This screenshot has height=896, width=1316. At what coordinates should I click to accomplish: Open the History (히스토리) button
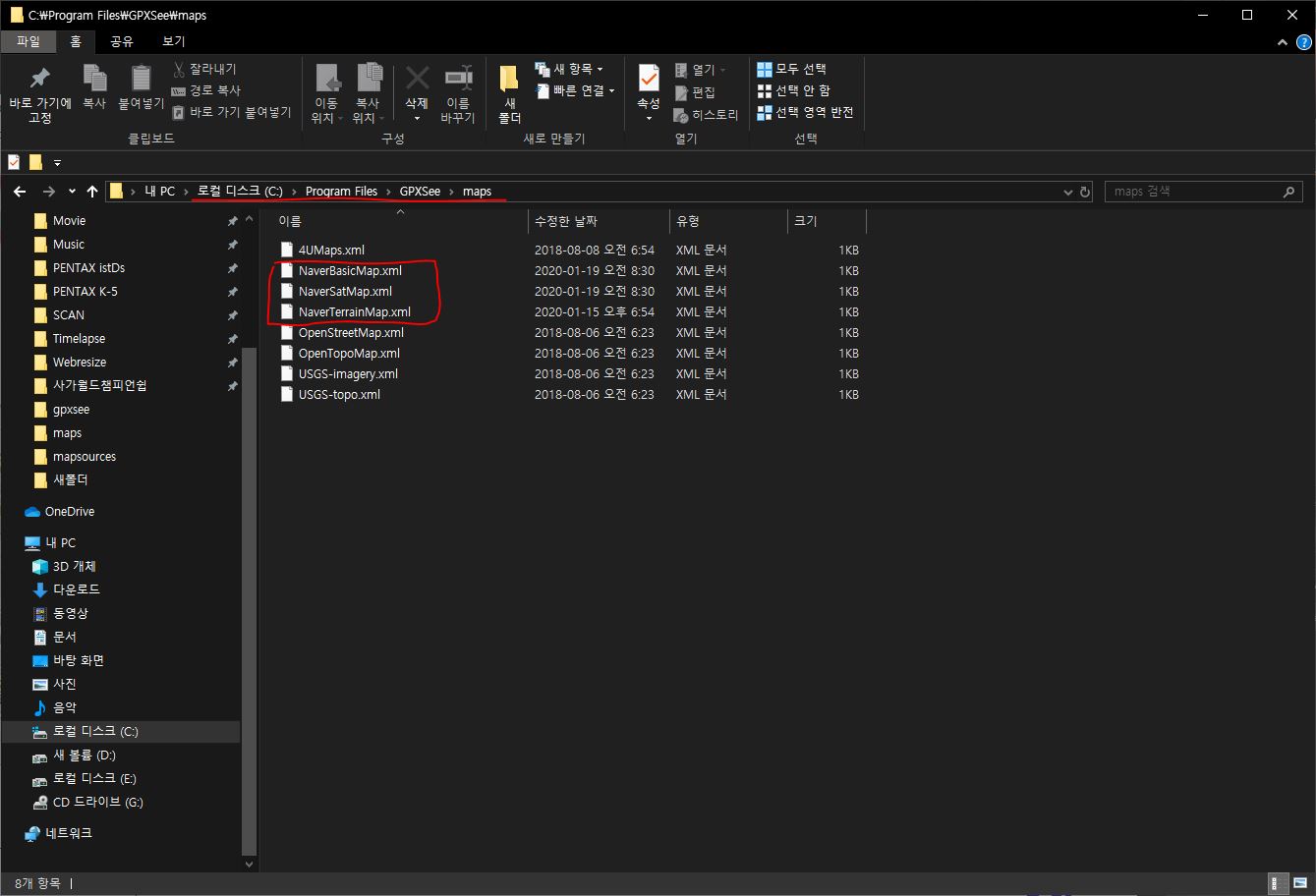(706, 115)
